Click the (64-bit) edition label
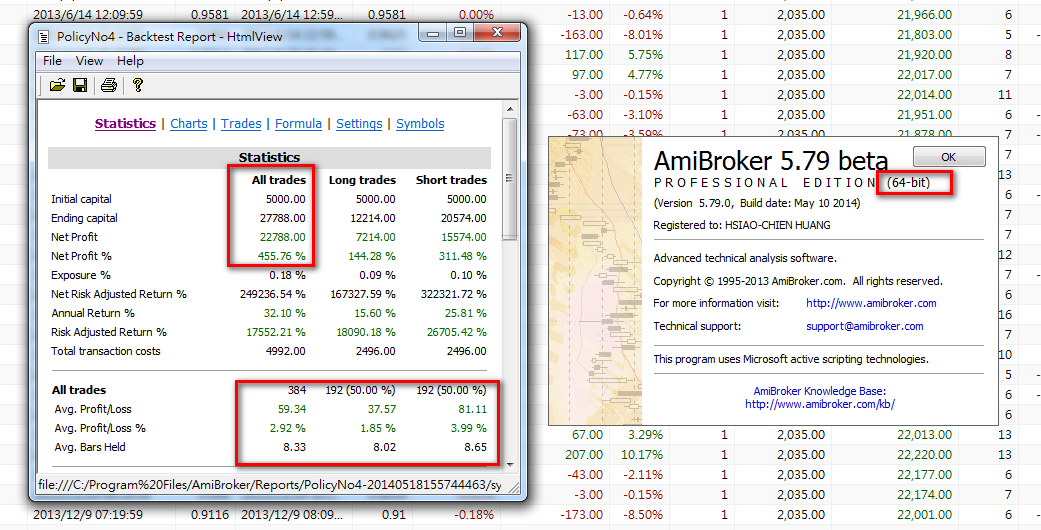This screenshot has width=1041, height=530. pyautogui.click(x=908, y=183)
